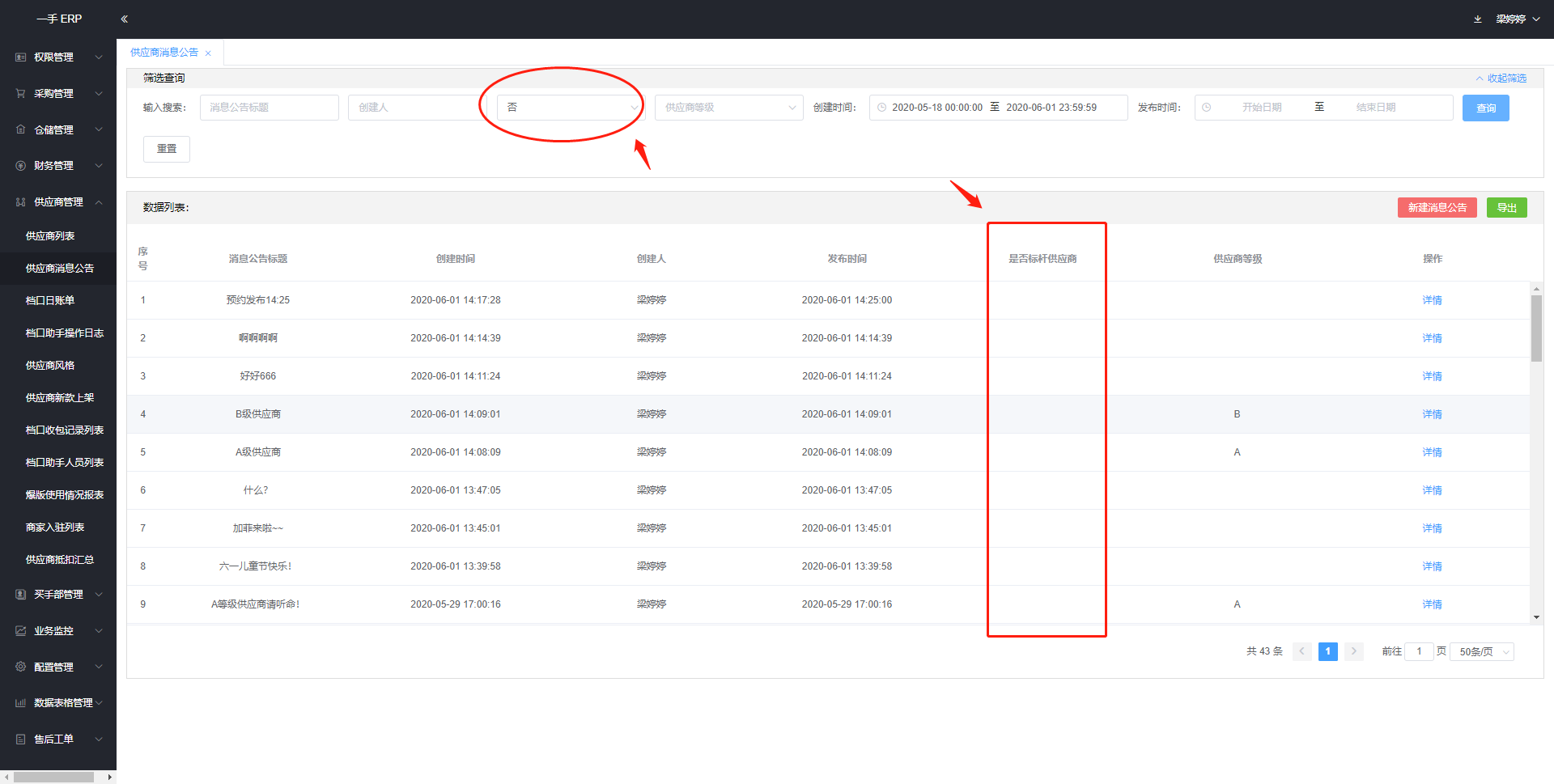Click the 数据表格管理 bar-chart icon
Viewport: 1554px width, 784px height.
21,703
